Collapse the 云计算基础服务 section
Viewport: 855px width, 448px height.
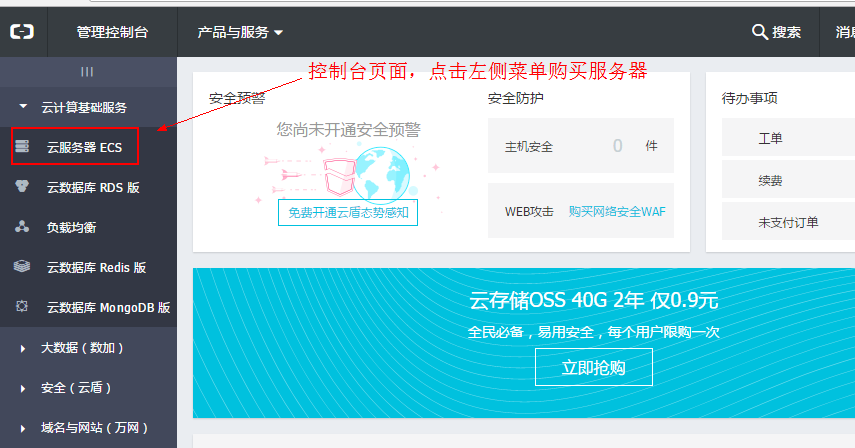coord(23,107)
